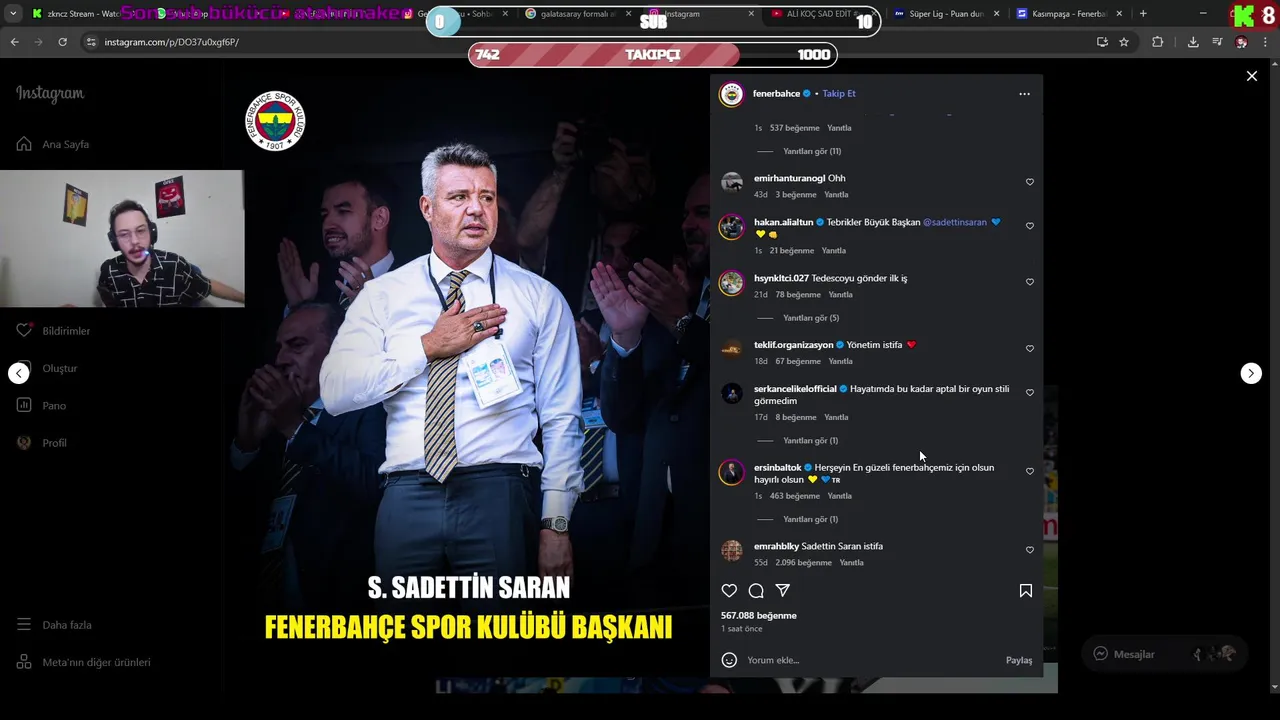Like teklif.organizasyon's comment
The width and height of the screenshot is (1280, 720).
(x=1030, y=349)
